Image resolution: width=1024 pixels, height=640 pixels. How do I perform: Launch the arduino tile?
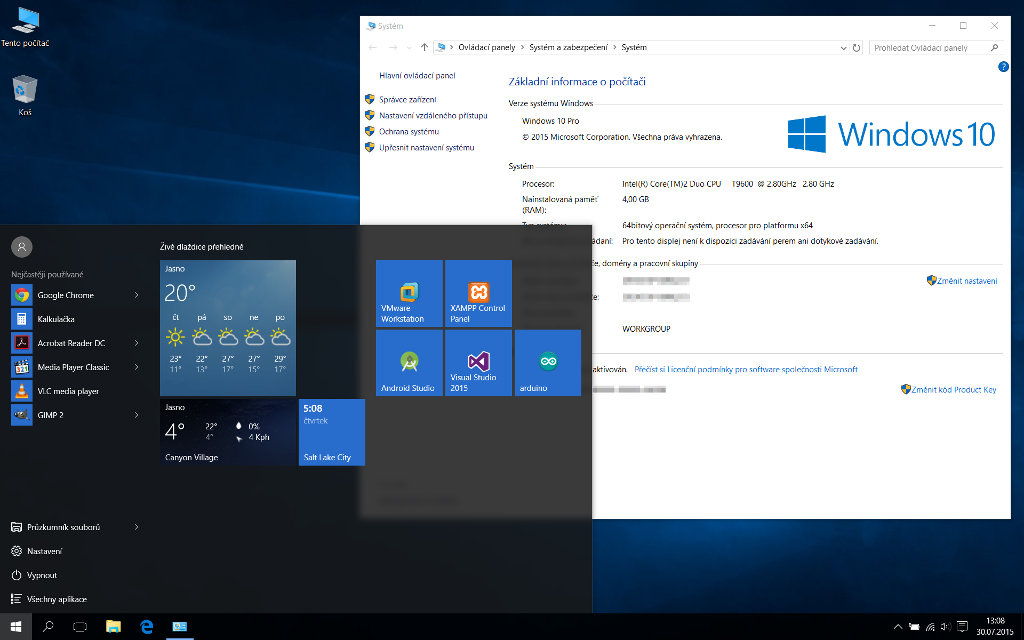point(548,362)
